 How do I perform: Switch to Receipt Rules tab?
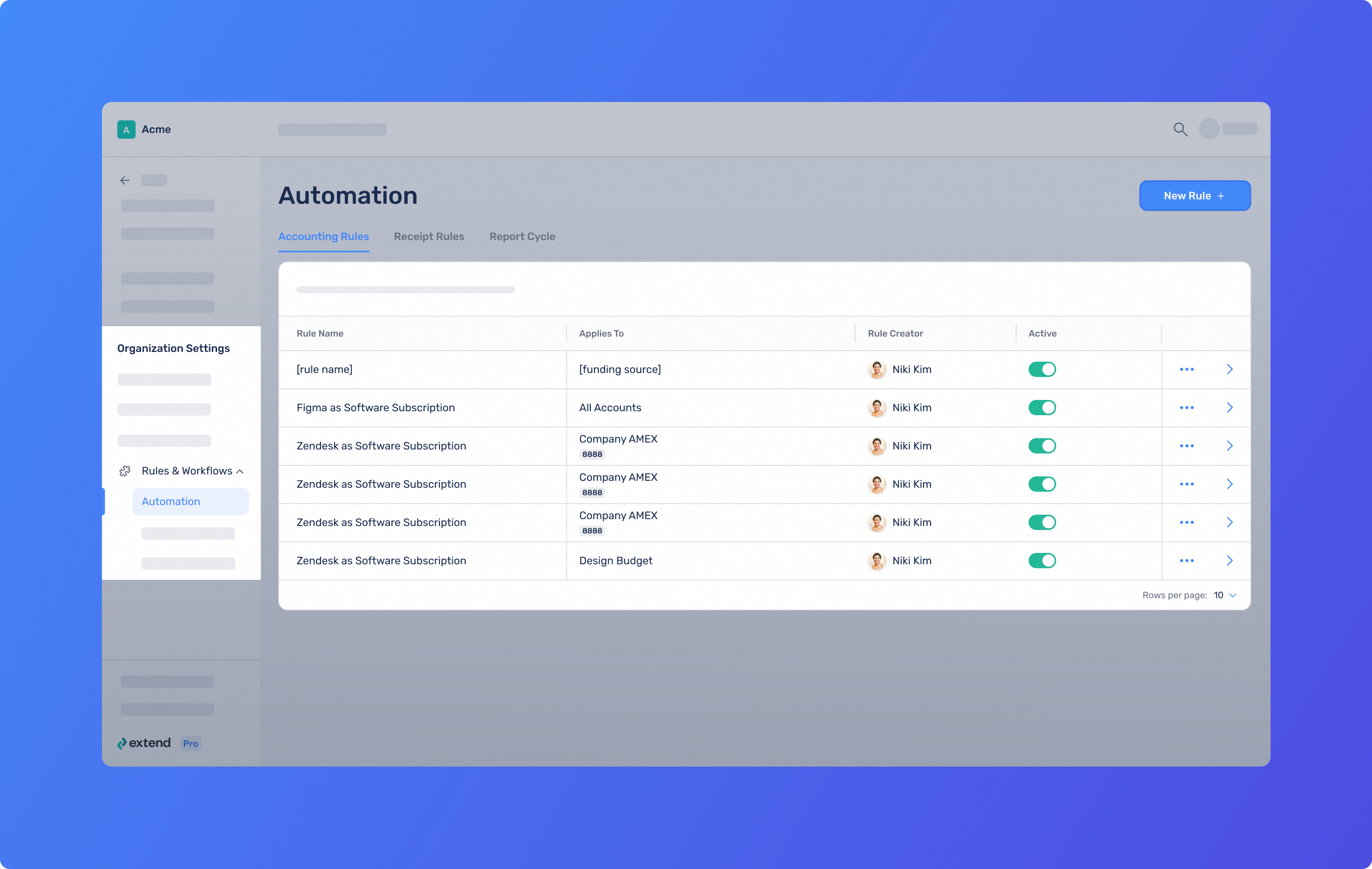428,236
